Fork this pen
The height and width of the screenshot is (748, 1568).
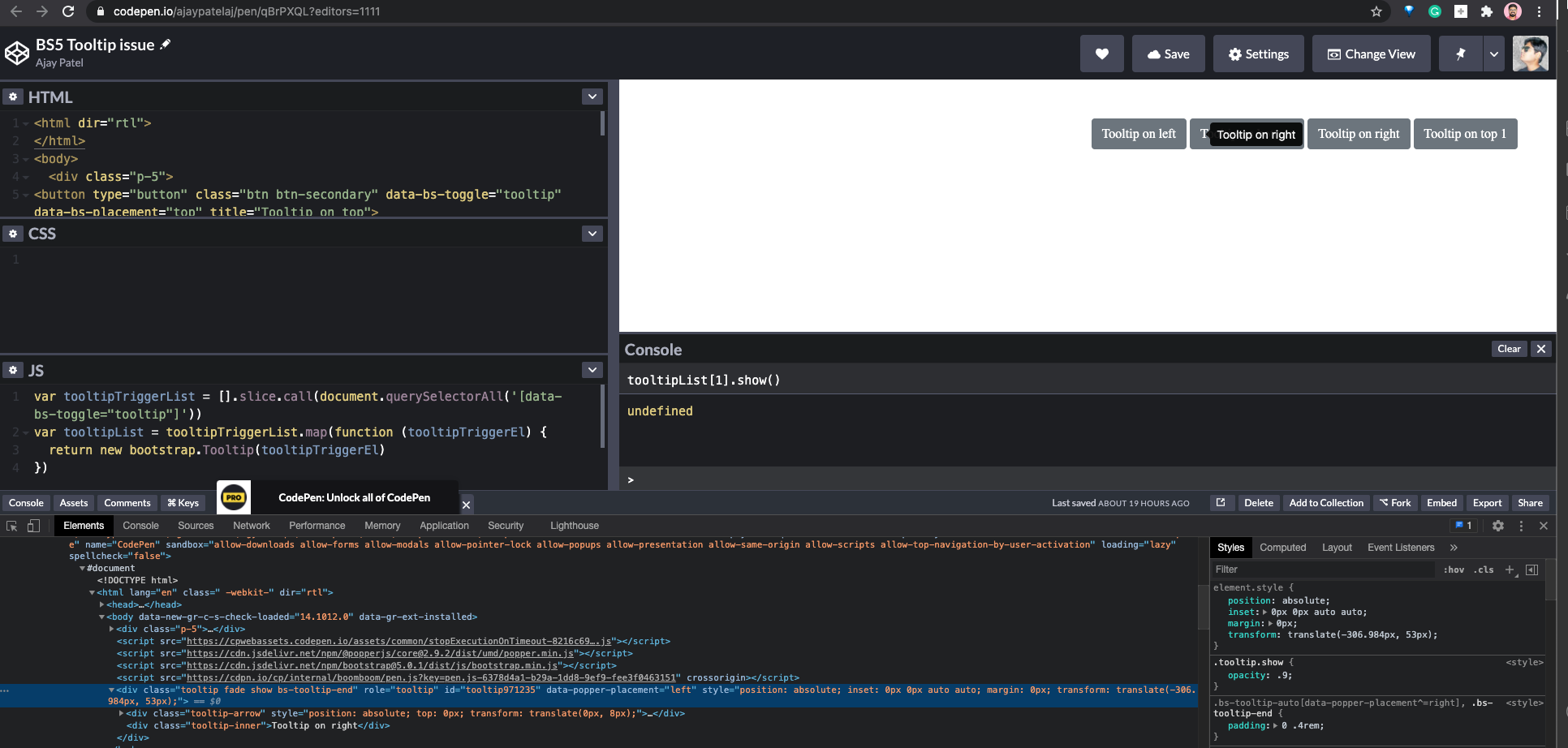(x=1395, y=503)
